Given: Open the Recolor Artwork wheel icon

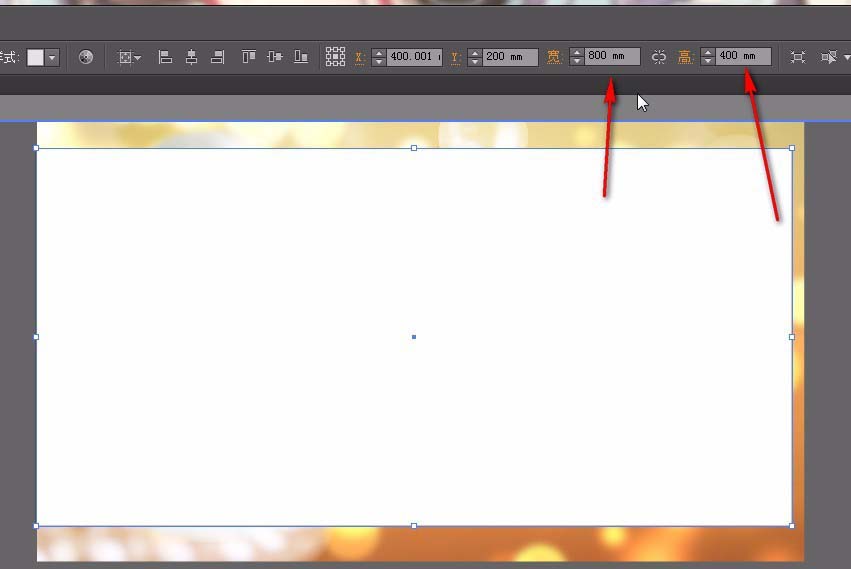Looking at the screenshot, I should pos(86,56).
